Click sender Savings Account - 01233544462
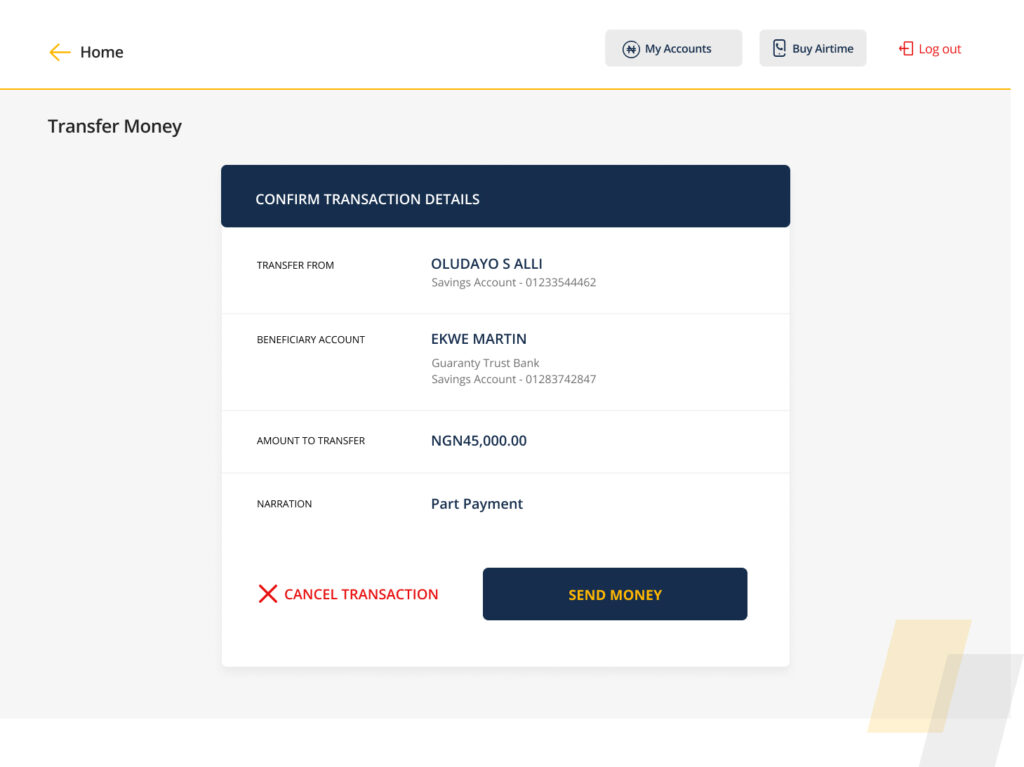Screen dimensions: 1024x767 coord(513,282)
